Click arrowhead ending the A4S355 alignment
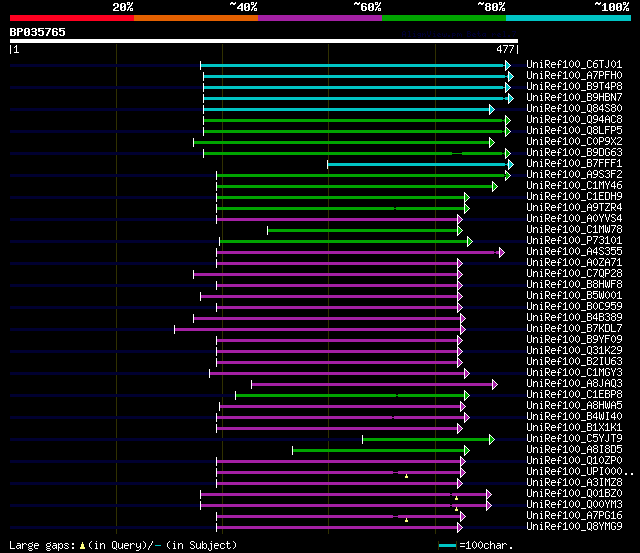This screenshot has height=553, width=640. tap(502, 253)
